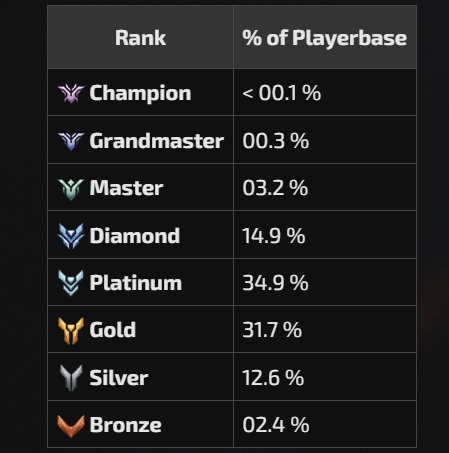Click the Grandmaster text label
This screenshot has width=449, height=453.
[x=156, y=141]
